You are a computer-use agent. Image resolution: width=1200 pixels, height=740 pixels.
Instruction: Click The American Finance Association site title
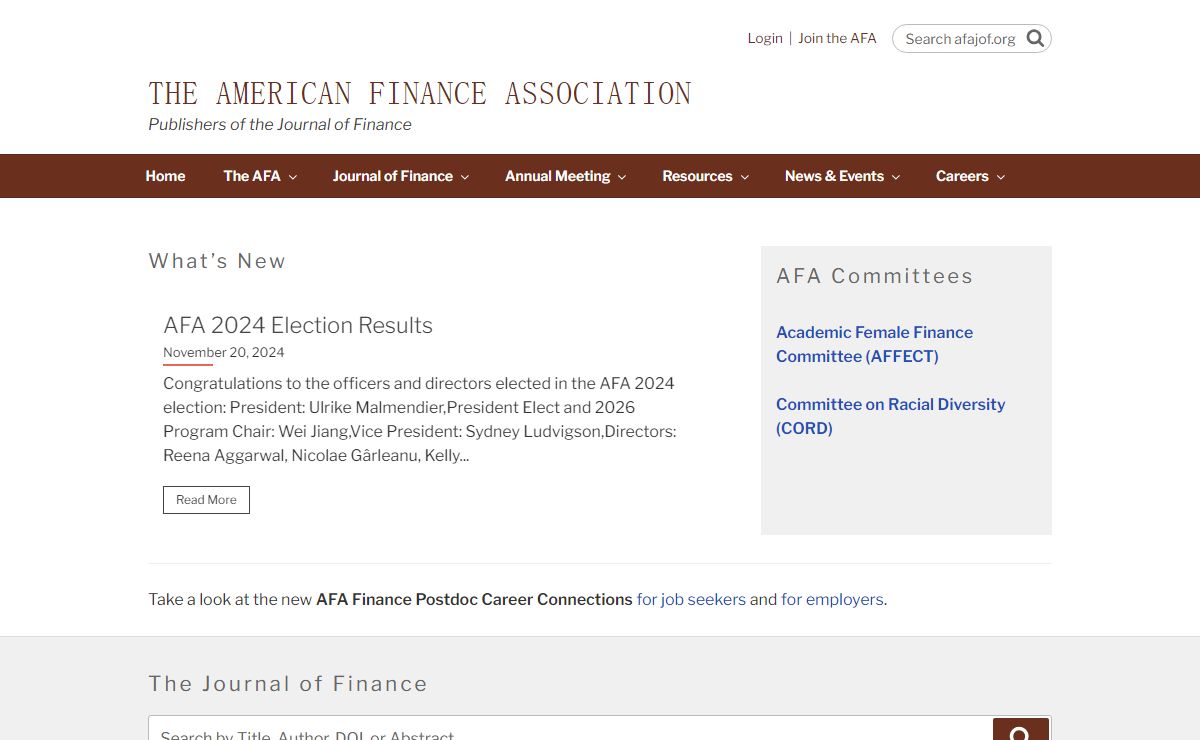point(420,94)
